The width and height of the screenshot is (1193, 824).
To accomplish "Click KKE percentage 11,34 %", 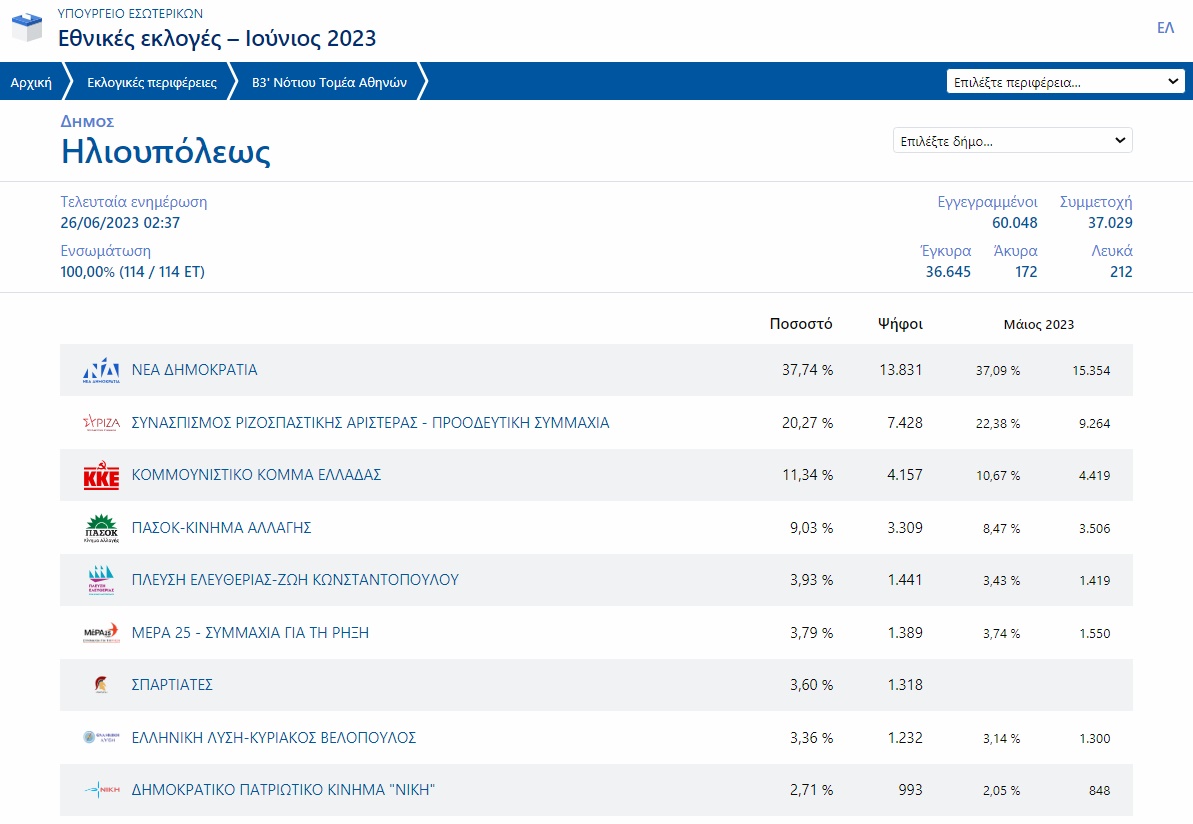I will coord(808,475).
